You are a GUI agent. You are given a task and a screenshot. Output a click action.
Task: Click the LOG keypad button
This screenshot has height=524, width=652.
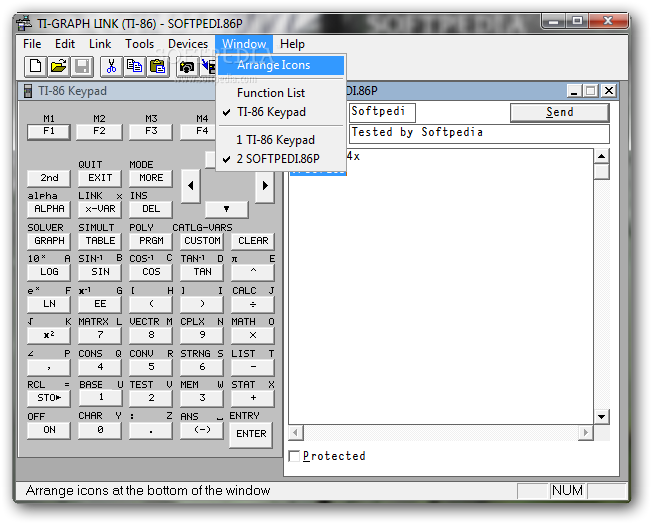click(49, 272)
